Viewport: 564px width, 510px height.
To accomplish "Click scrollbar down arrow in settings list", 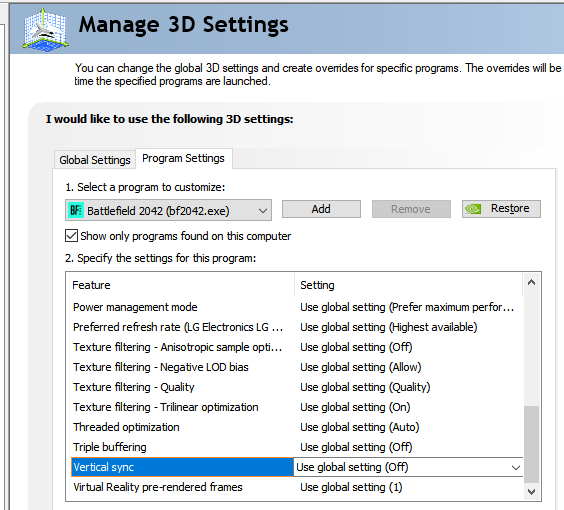I will click(531, 492).
